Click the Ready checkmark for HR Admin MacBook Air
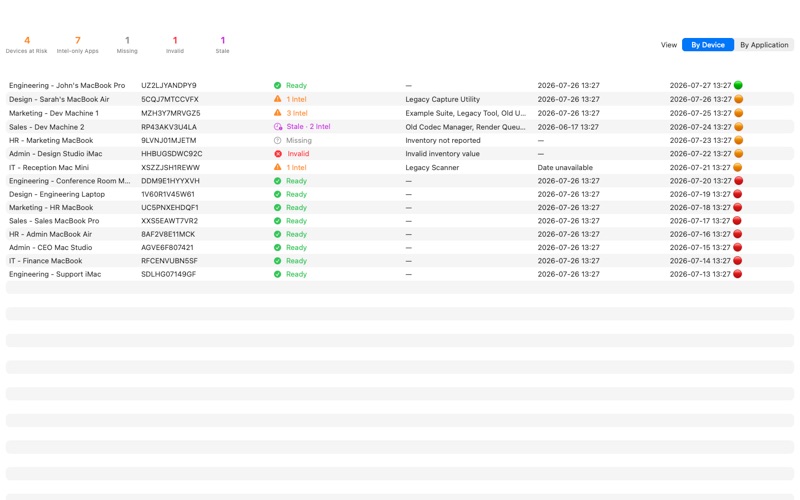Image resolution: width=800 pixels, height=500 pixels. pos(278,234)
